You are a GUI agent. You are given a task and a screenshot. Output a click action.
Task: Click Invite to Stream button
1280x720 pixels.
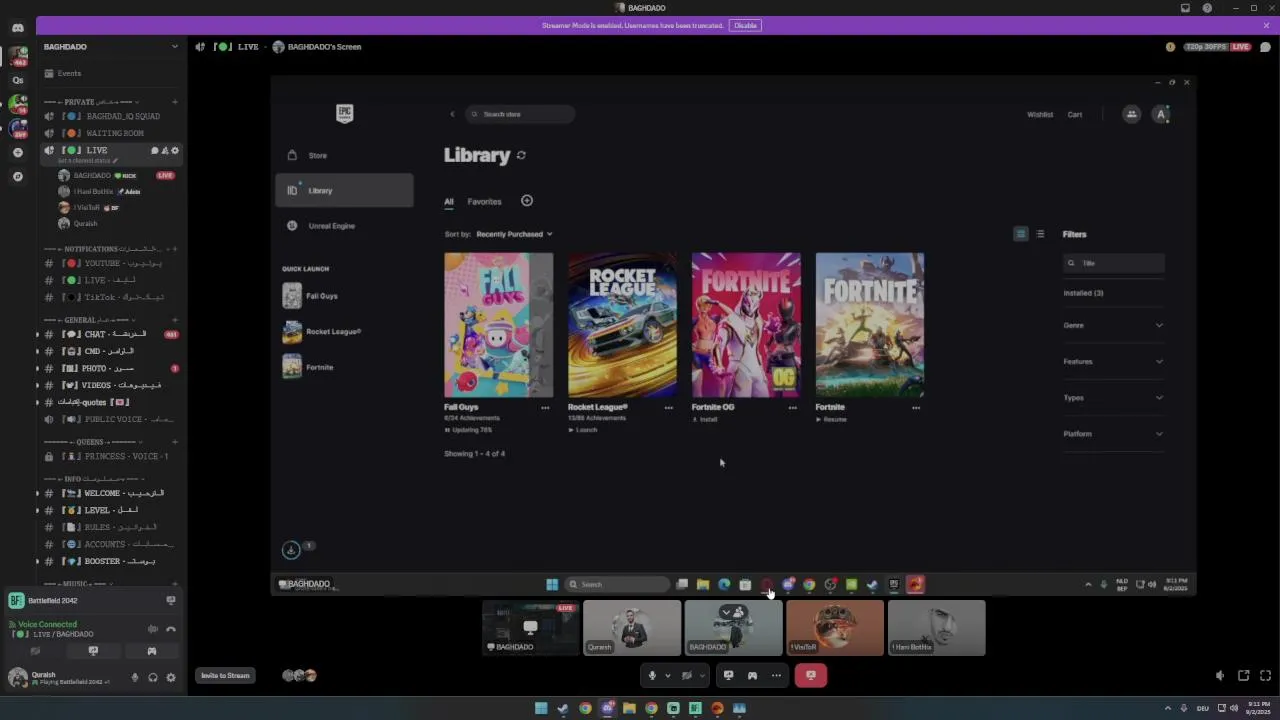click(x=225, y=675)
